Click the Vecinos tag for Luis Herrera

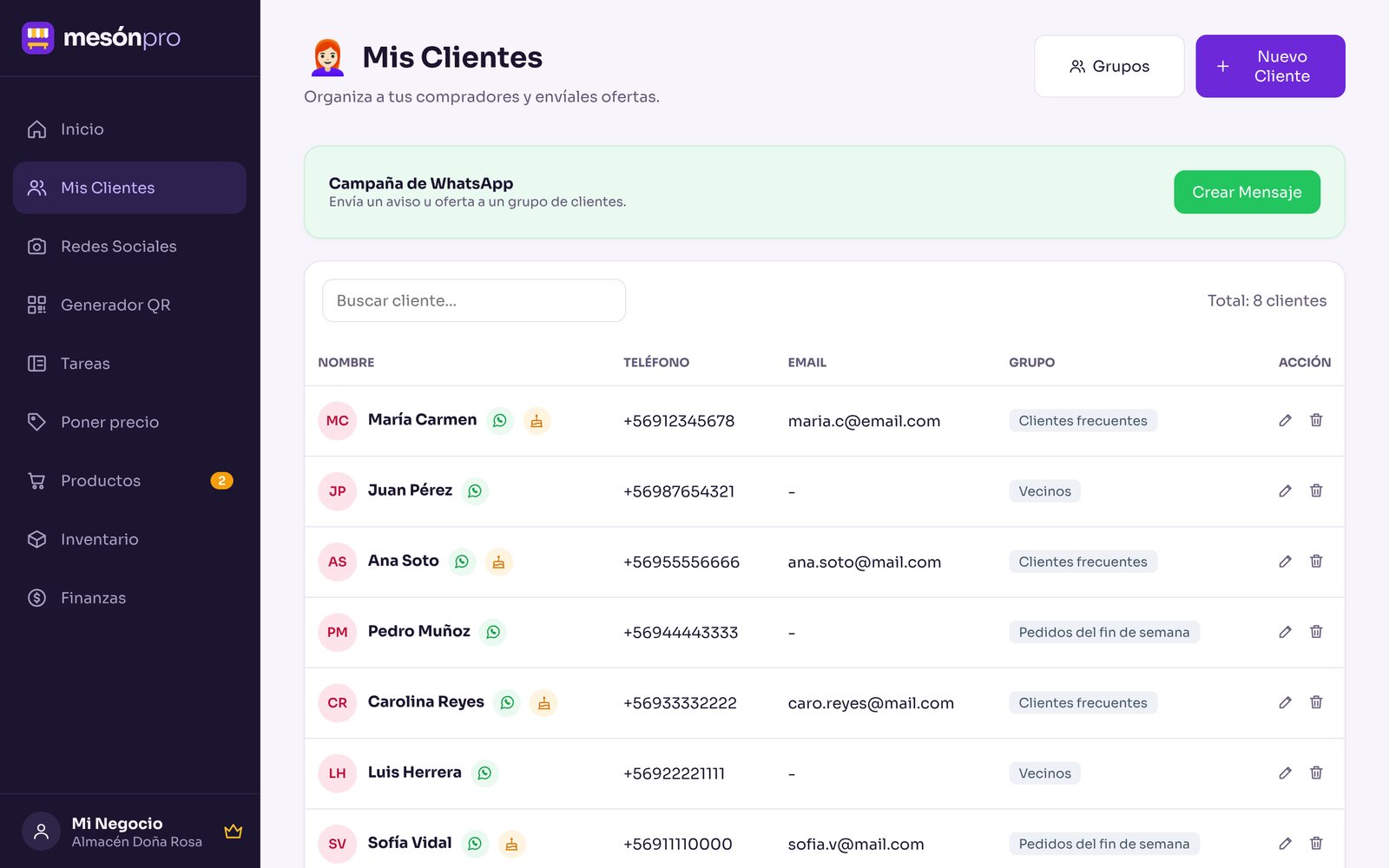click(1044, 773)
